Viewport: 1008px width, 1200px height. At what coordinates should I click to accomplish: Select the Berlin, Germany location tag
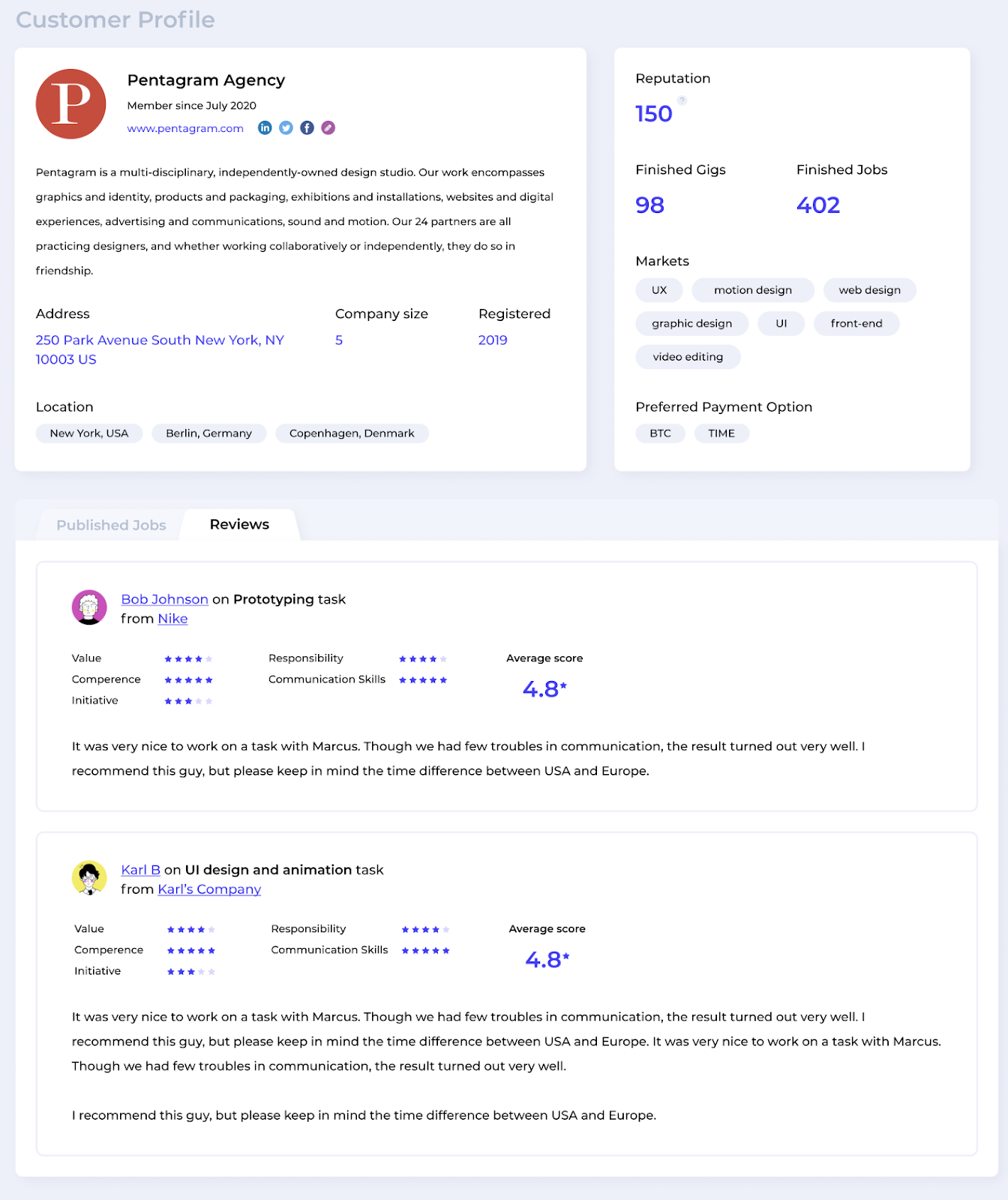[x=208, y=433]
